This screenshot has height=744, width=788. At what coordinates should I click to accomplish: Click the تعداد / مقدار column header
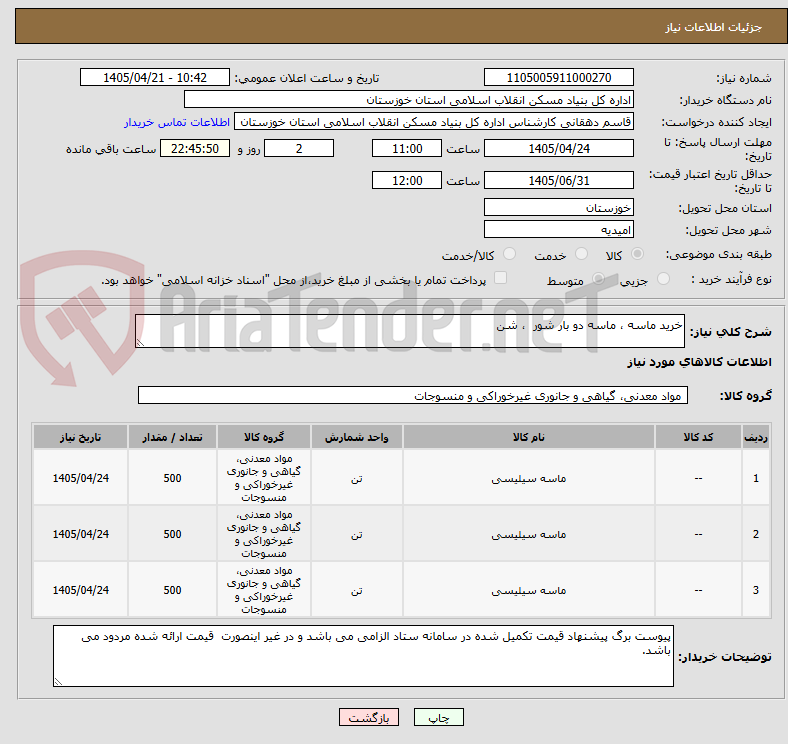172,437
